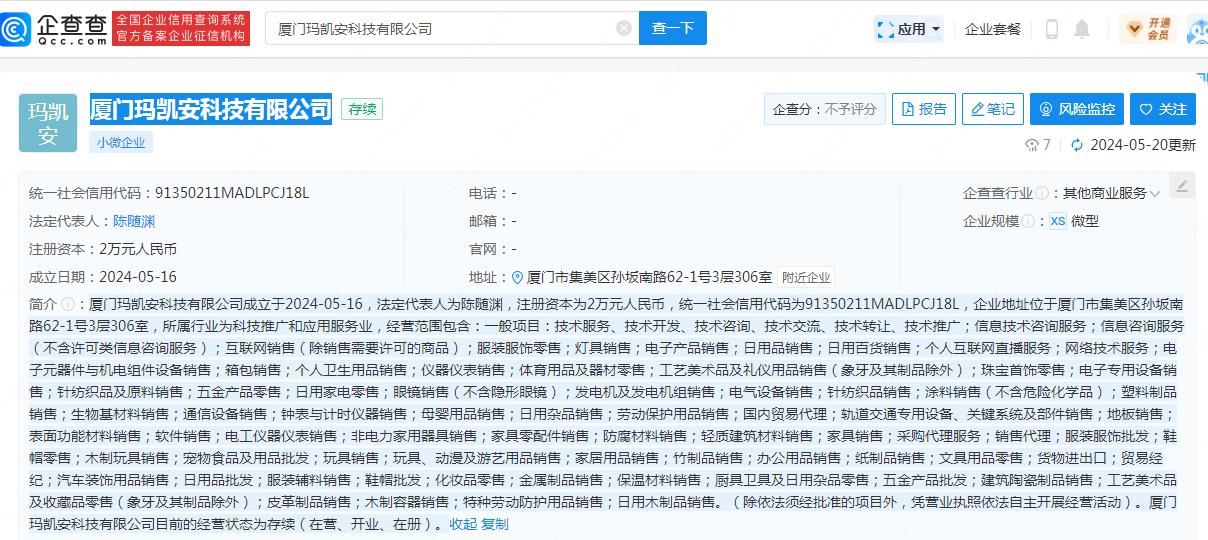Image resolution: width=1208 pixels, height=540 pixels.
Task: Click 附近企业 nearby companies button
Action: point(807,278)
